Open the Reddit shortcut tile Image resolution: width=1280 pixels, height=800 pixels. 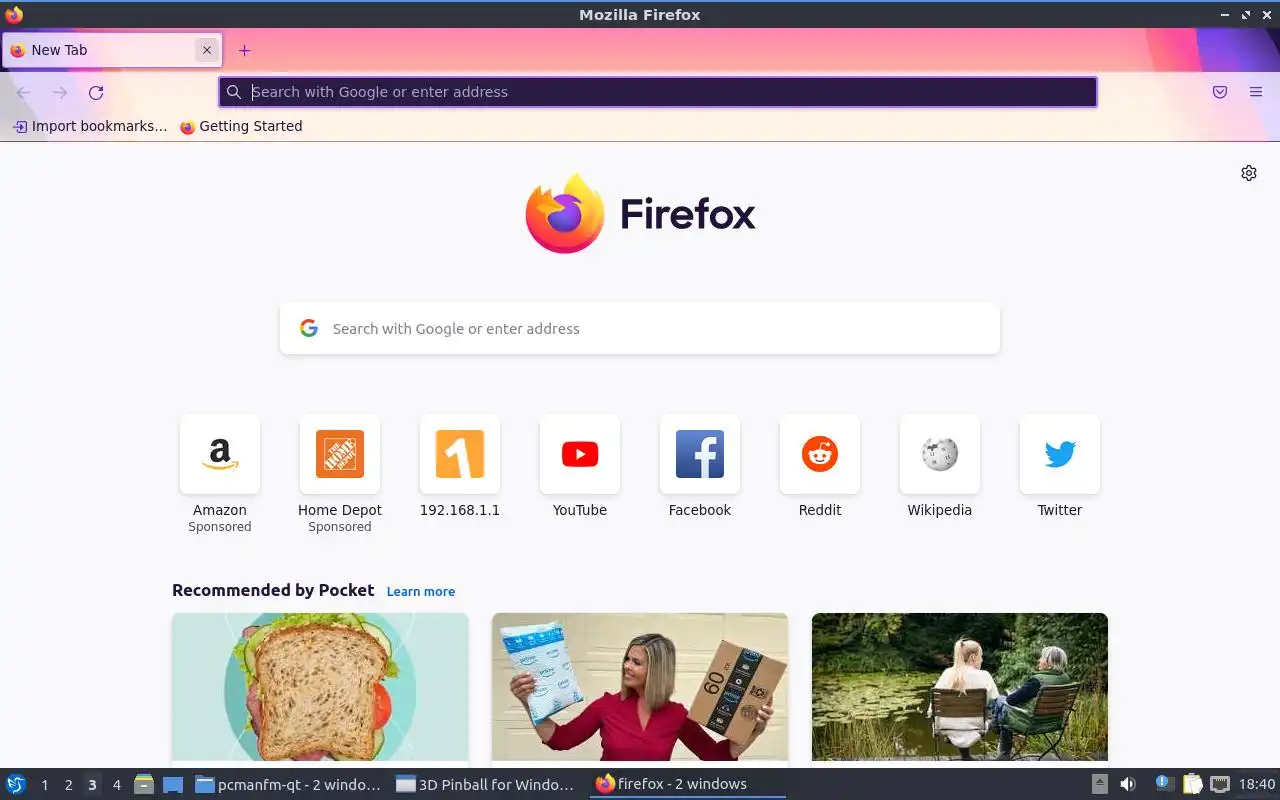820,454
